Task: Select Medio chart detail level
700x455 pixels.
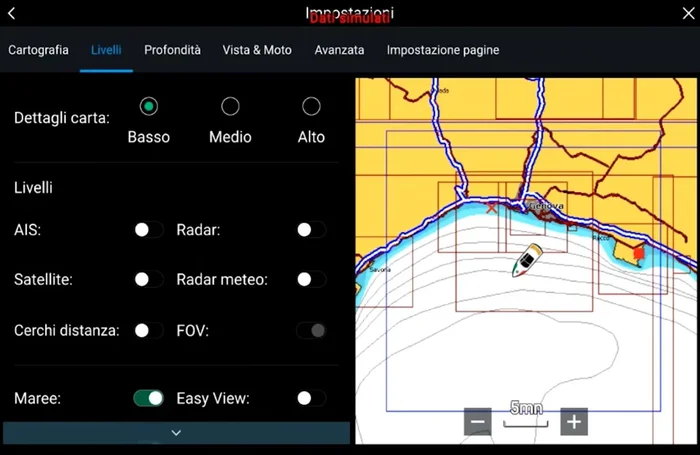Action: point(230,106)
